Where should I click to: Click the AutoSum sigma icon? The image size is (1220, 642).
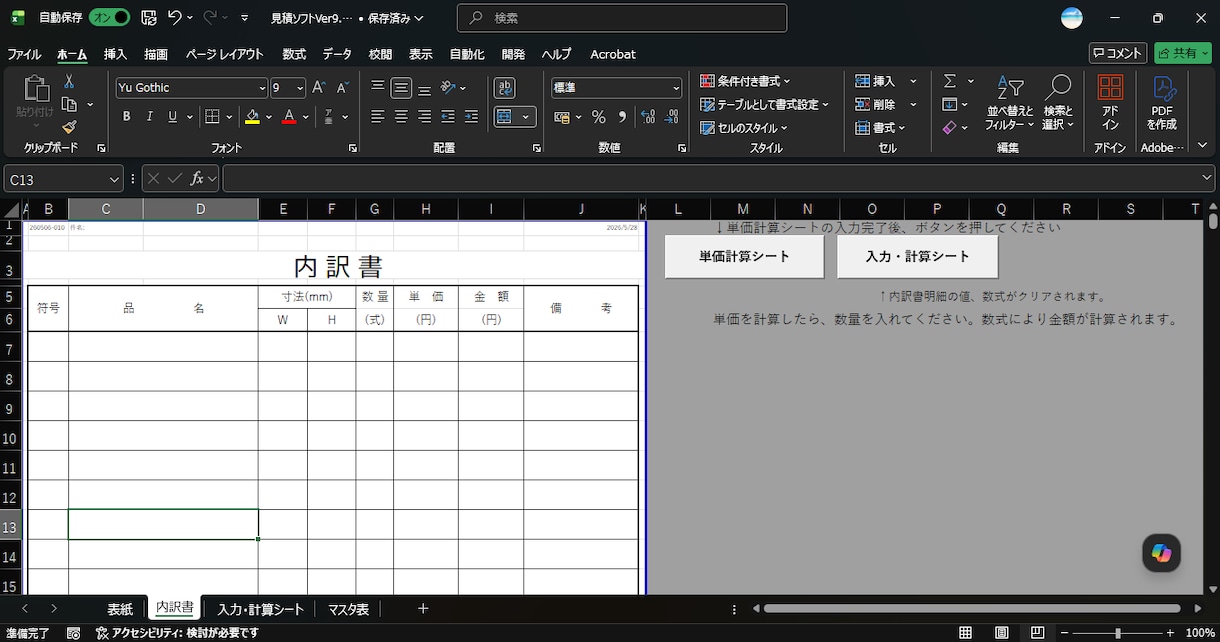950,81
